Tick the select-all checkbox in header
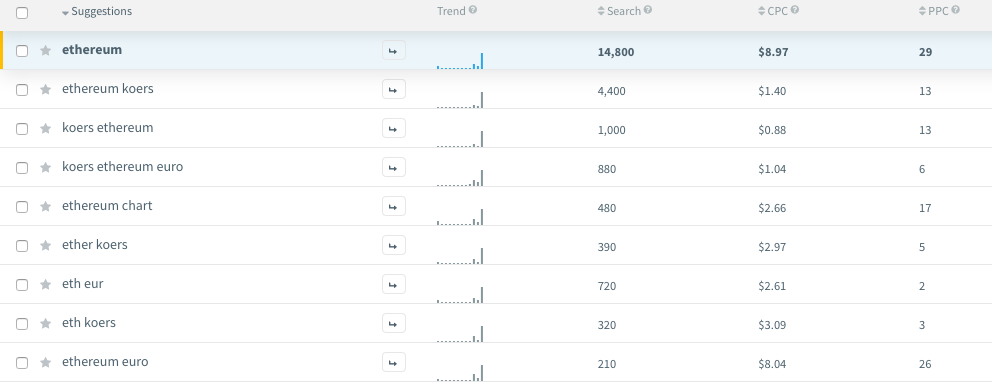 point(22,13)
